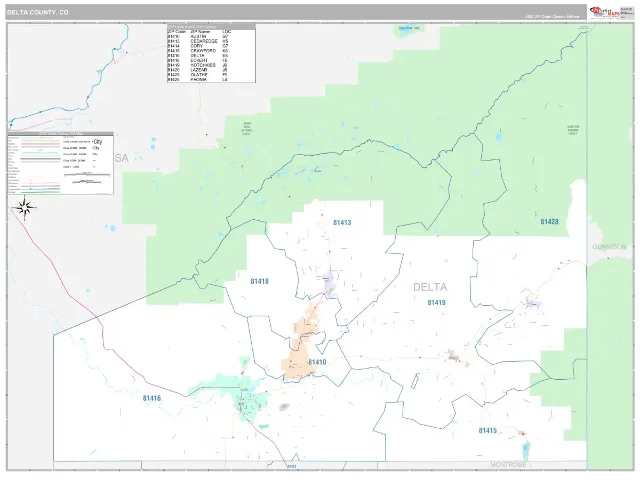Click the large DELTA county name label
Screen dimensions: 640x480
430,287
